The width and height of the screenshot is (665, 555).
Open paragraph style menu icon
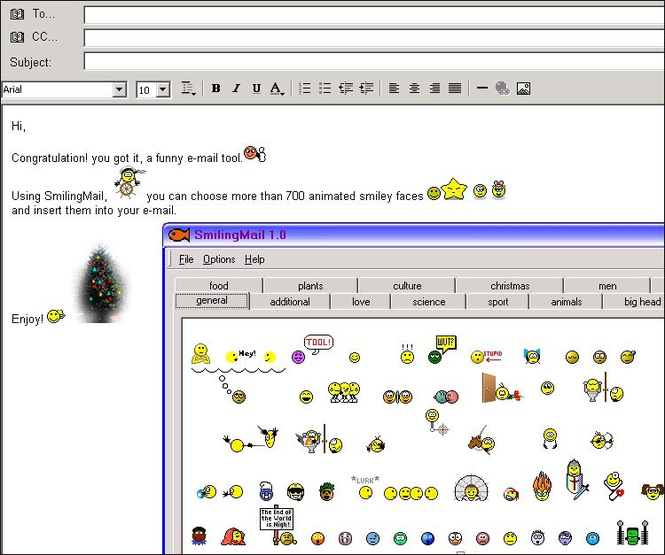188,88
